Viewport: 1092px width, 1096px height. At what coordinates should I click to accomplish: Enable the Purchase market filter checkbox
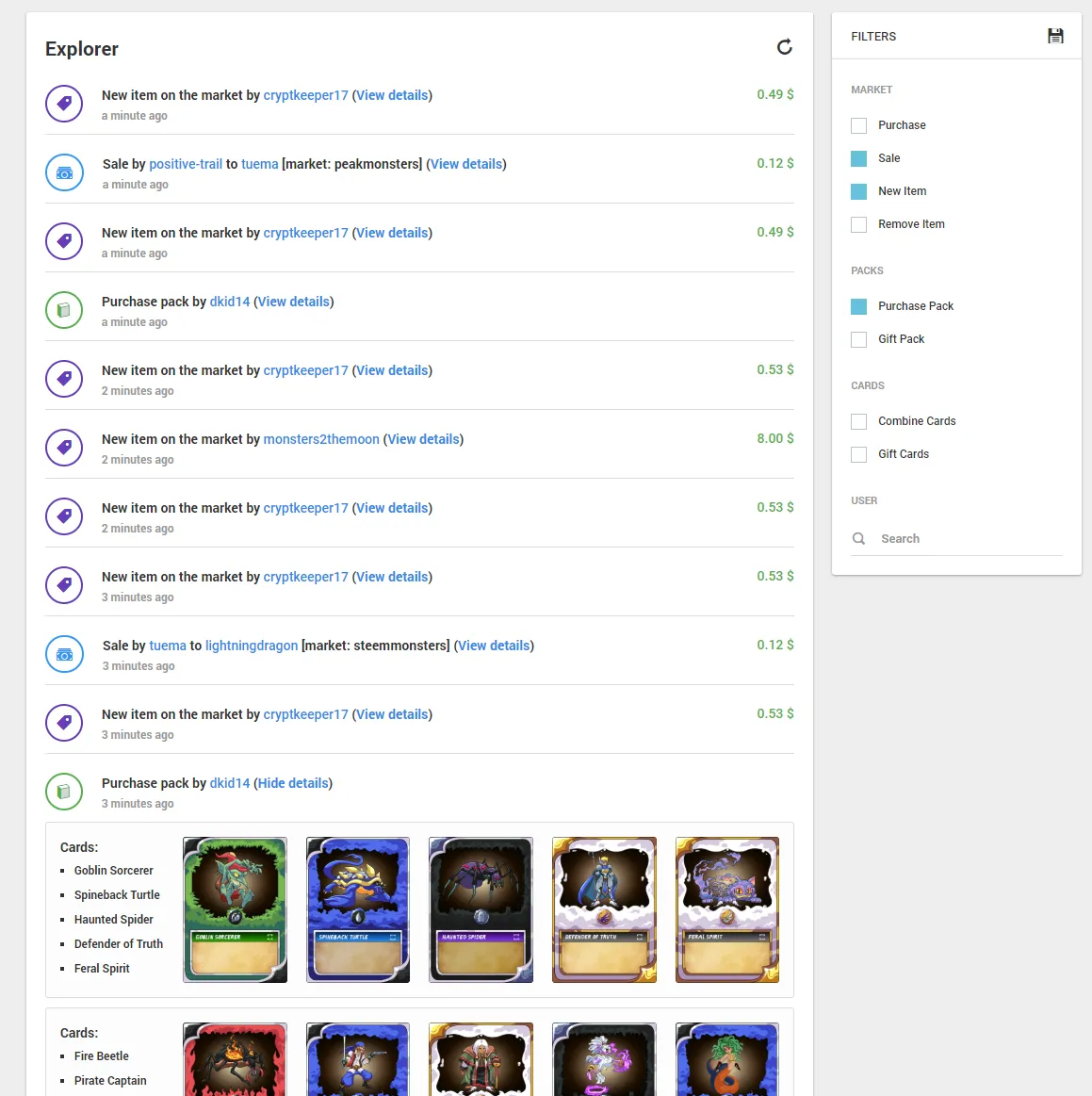pos(858,125)
